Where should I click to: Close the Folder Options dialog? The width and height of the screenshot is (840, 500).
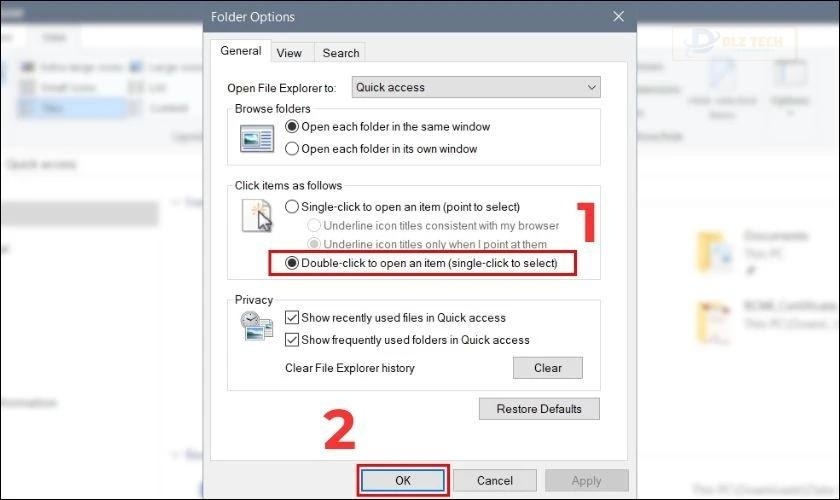(618, 17)
